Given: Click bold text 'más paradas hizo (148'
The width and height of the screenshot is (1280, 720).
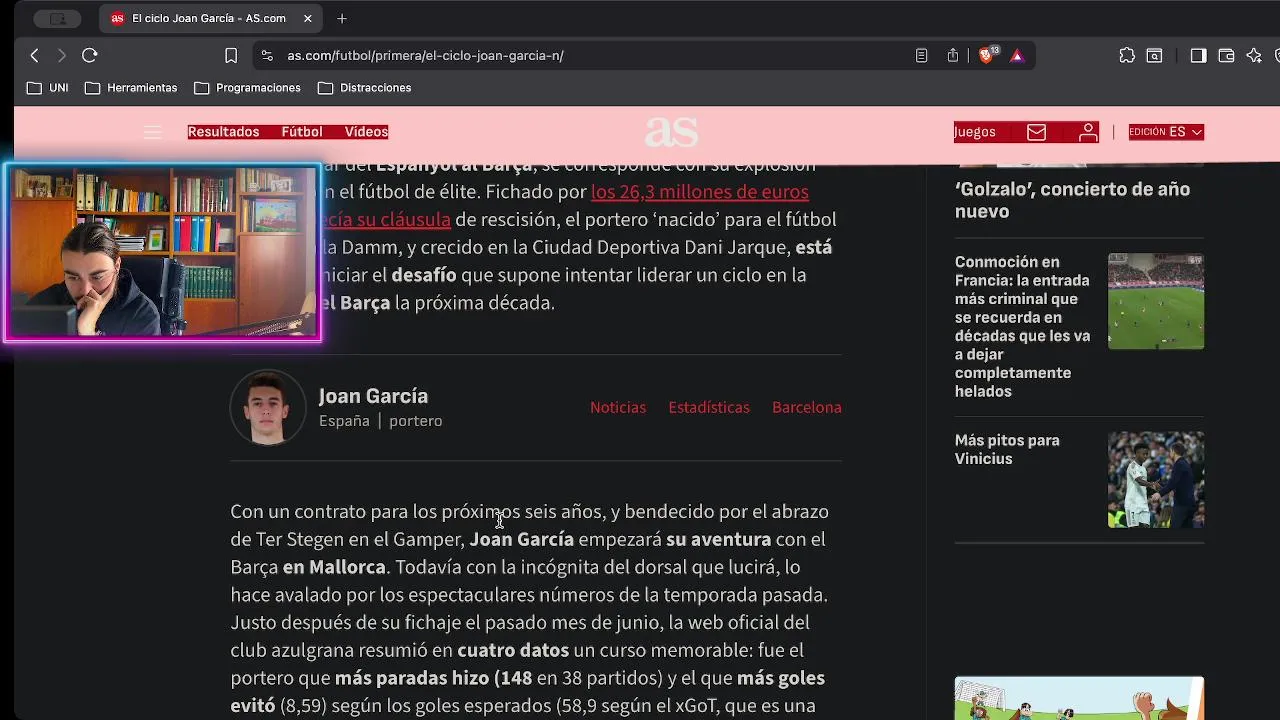Looking at the screenshot, I should [433, 678].
